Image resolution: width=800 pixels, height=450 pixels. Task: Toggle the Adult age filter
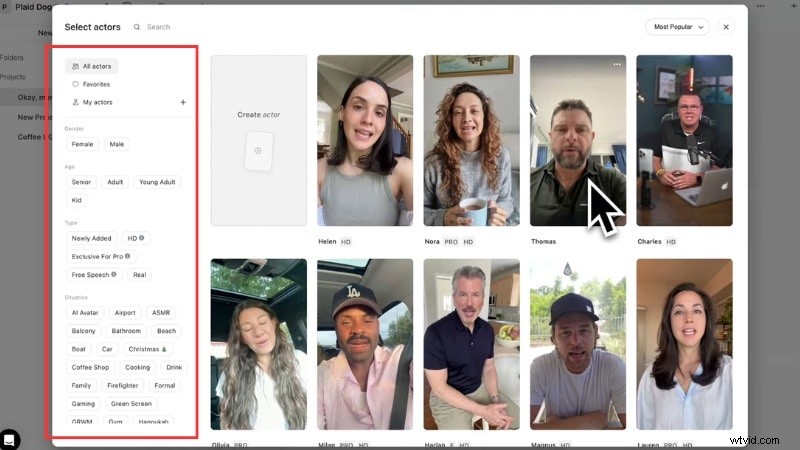tap(115, 182)
